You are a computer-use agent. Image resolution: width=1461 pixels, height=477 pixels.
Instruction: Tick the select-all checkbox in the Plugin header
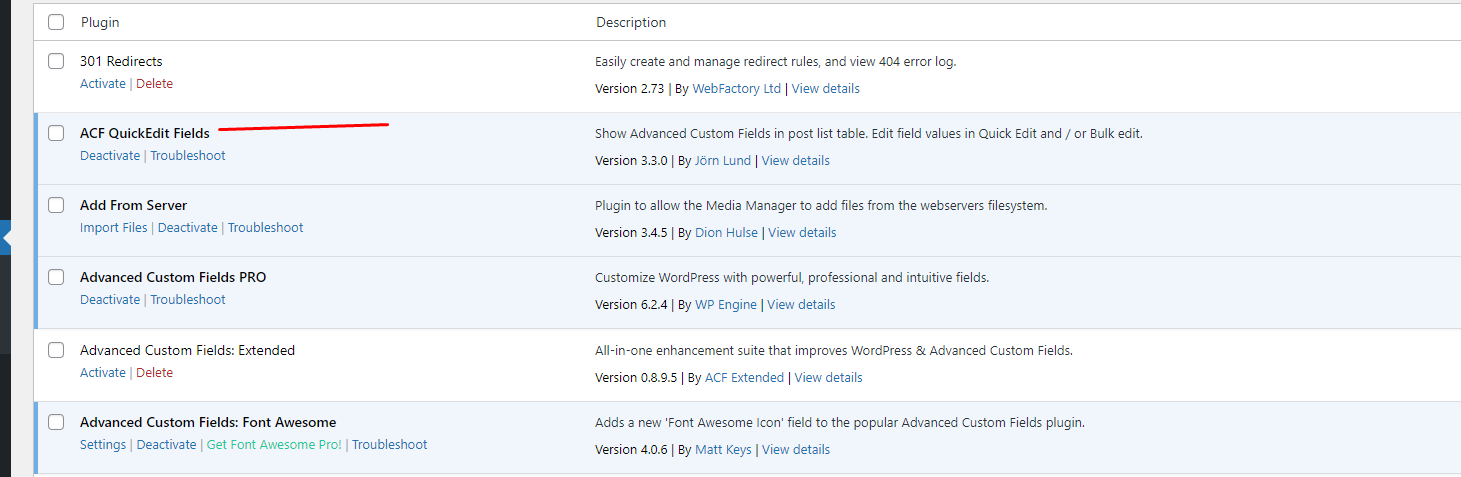click(56, 22)
